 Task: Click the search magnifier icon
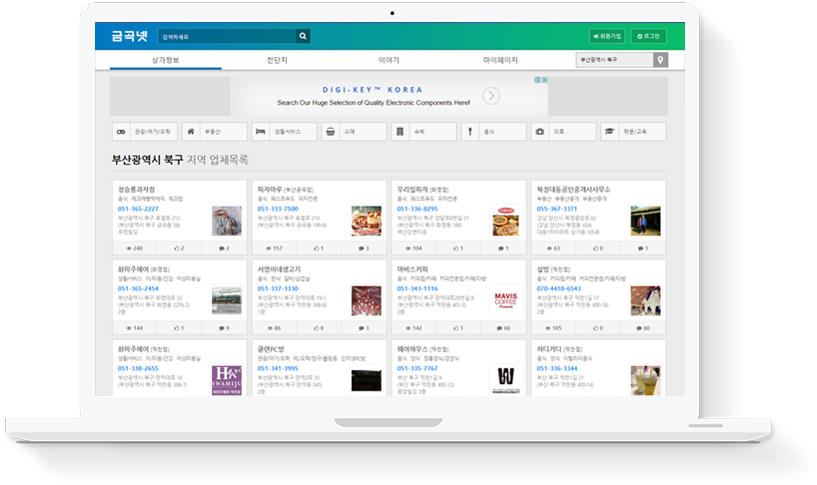[x=303, y=36]
